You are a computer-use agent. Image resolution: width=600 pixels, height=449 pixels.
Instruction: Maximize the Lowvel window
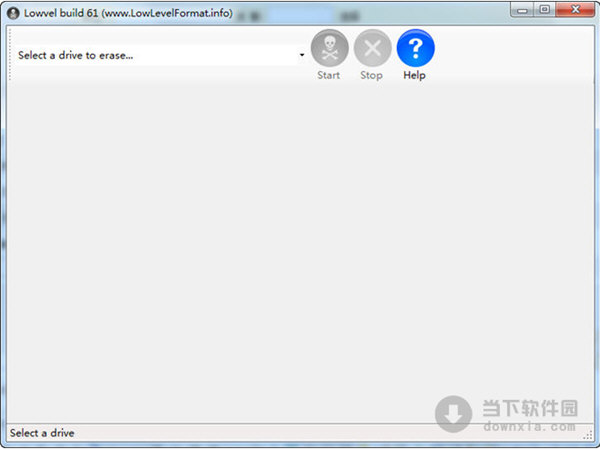pyautogui.click(x=545, y=9)
